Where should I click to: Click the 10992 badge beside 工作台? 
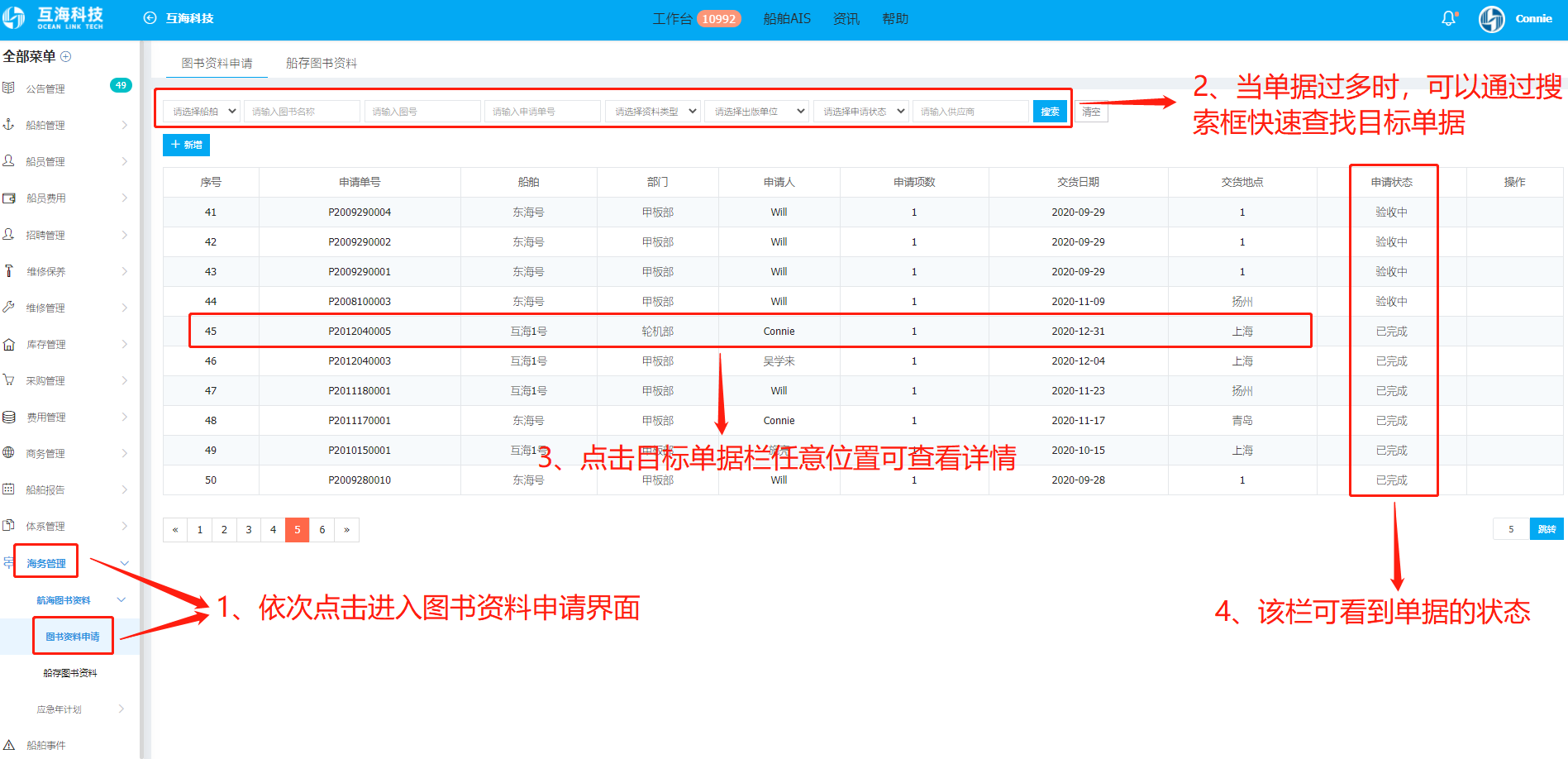(x=718, y=19)
